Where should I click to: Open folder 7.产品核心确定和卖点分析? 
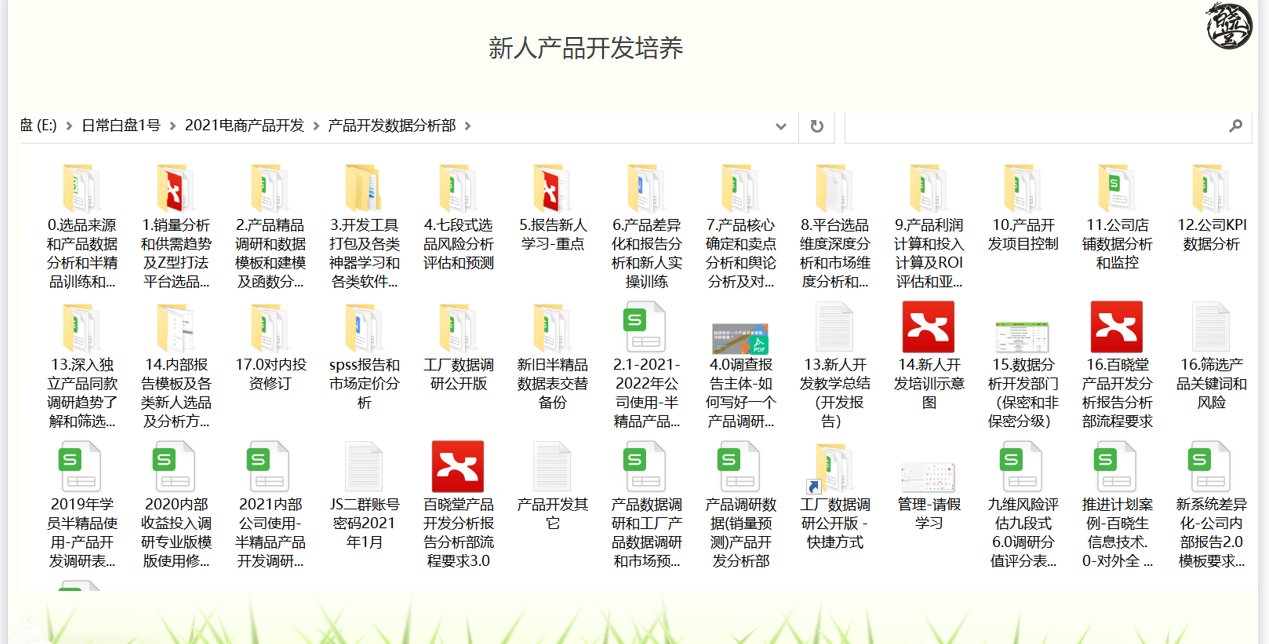tap(740, 227)
